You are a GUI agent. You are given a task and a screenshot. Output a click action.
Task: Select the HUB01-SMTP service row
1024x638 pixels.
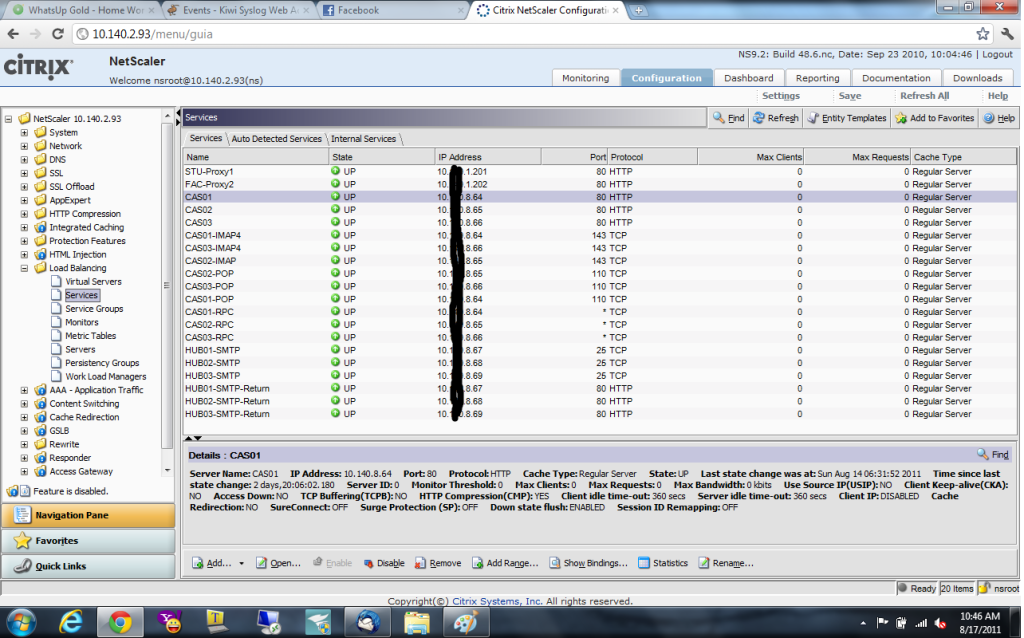coord(600,350)
